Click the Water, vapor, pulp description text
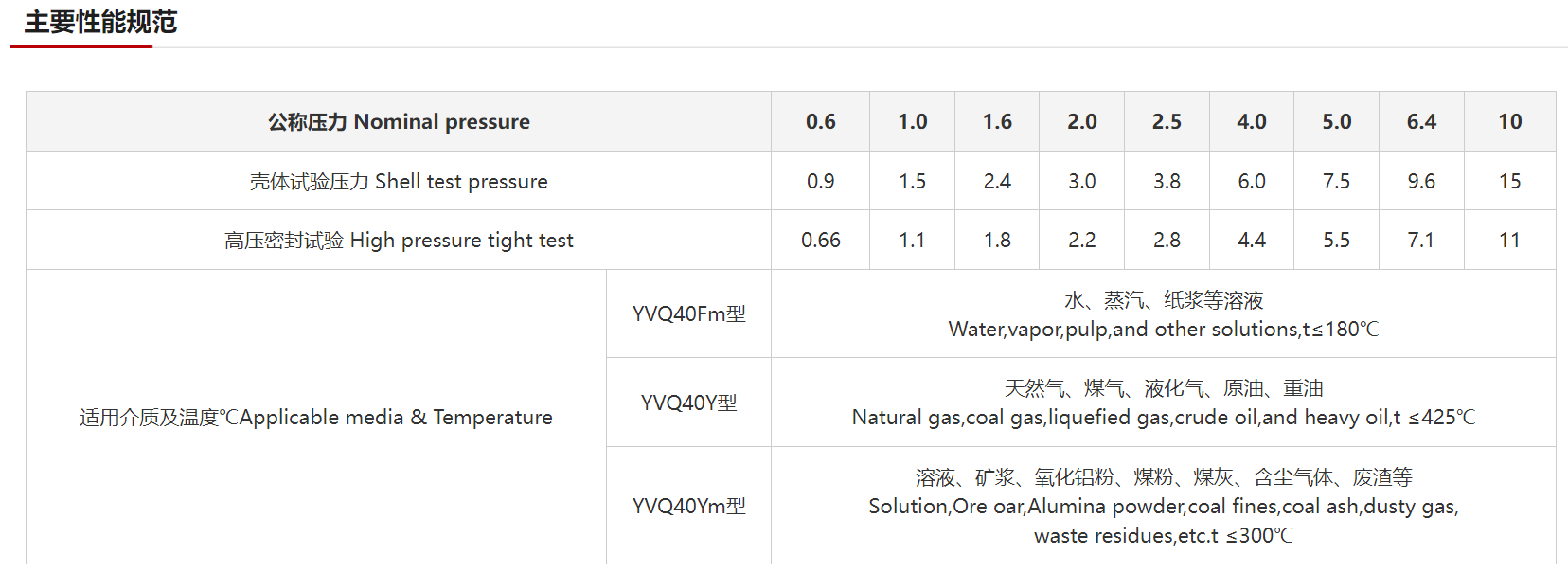The height and width of the screenshot is (573, 1568). pyautogui.click(x=1164, y=314)
